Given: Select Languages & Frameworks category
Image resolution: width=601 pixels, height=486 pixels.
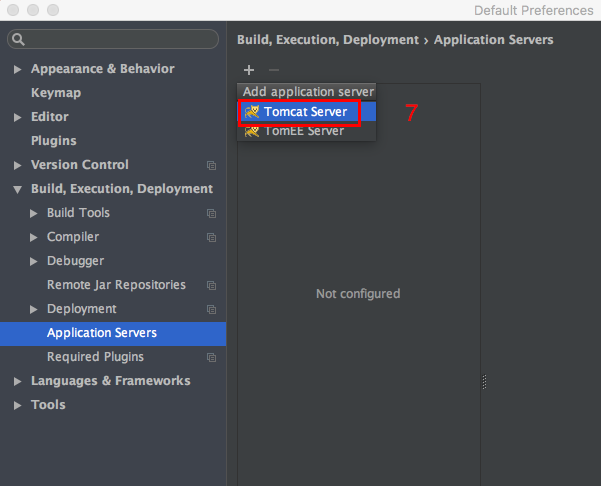Looking at the screenshot, I should (110, 381).
